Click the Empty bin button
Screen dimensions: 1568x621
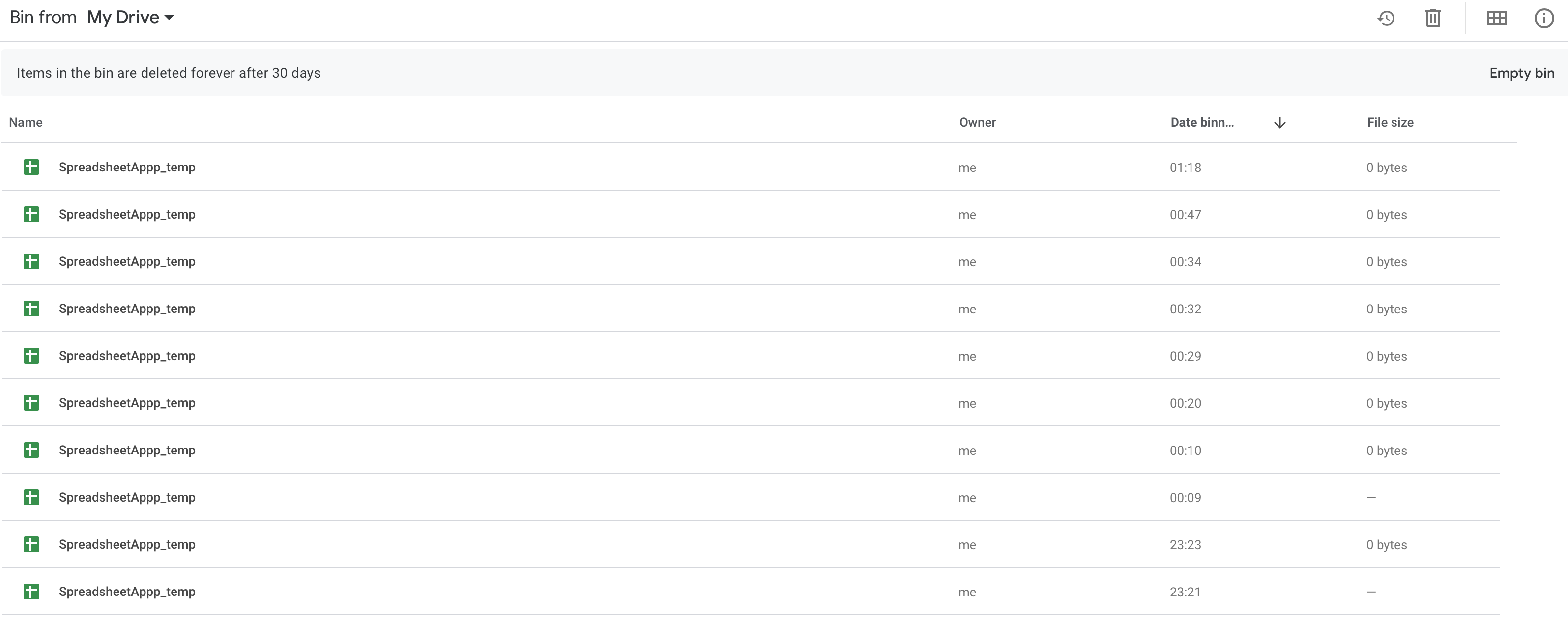[1521, 74]
